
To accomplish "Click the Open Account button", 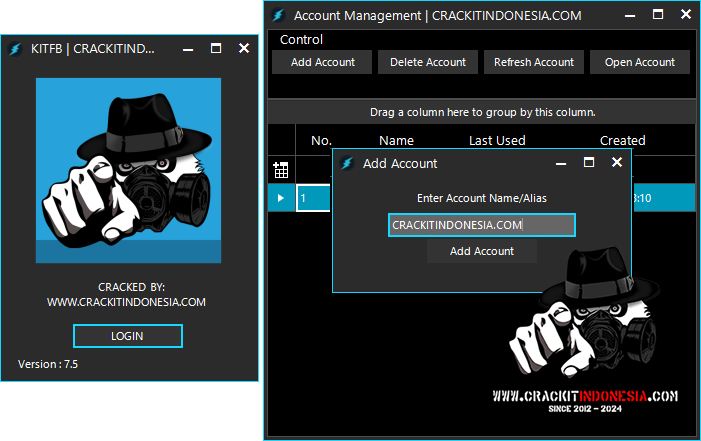I will 640,62.
